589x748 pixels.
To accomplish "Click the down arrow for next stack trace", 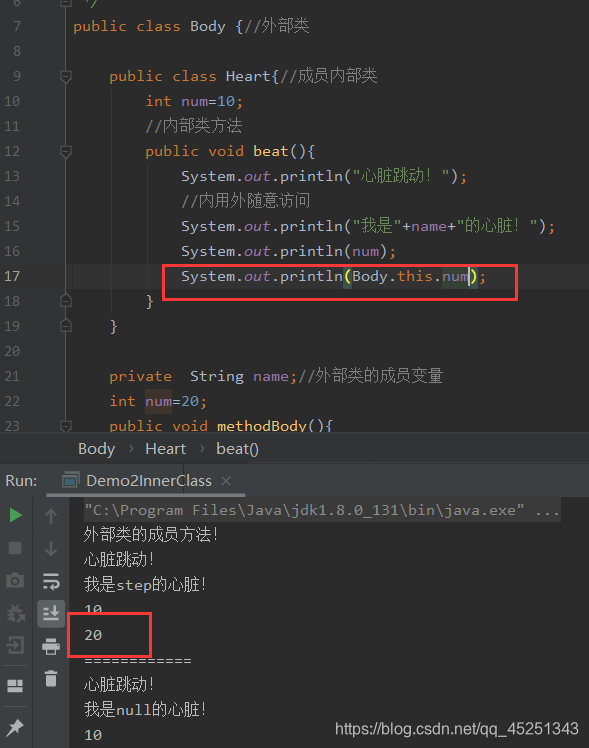I will tap(51, 549).
